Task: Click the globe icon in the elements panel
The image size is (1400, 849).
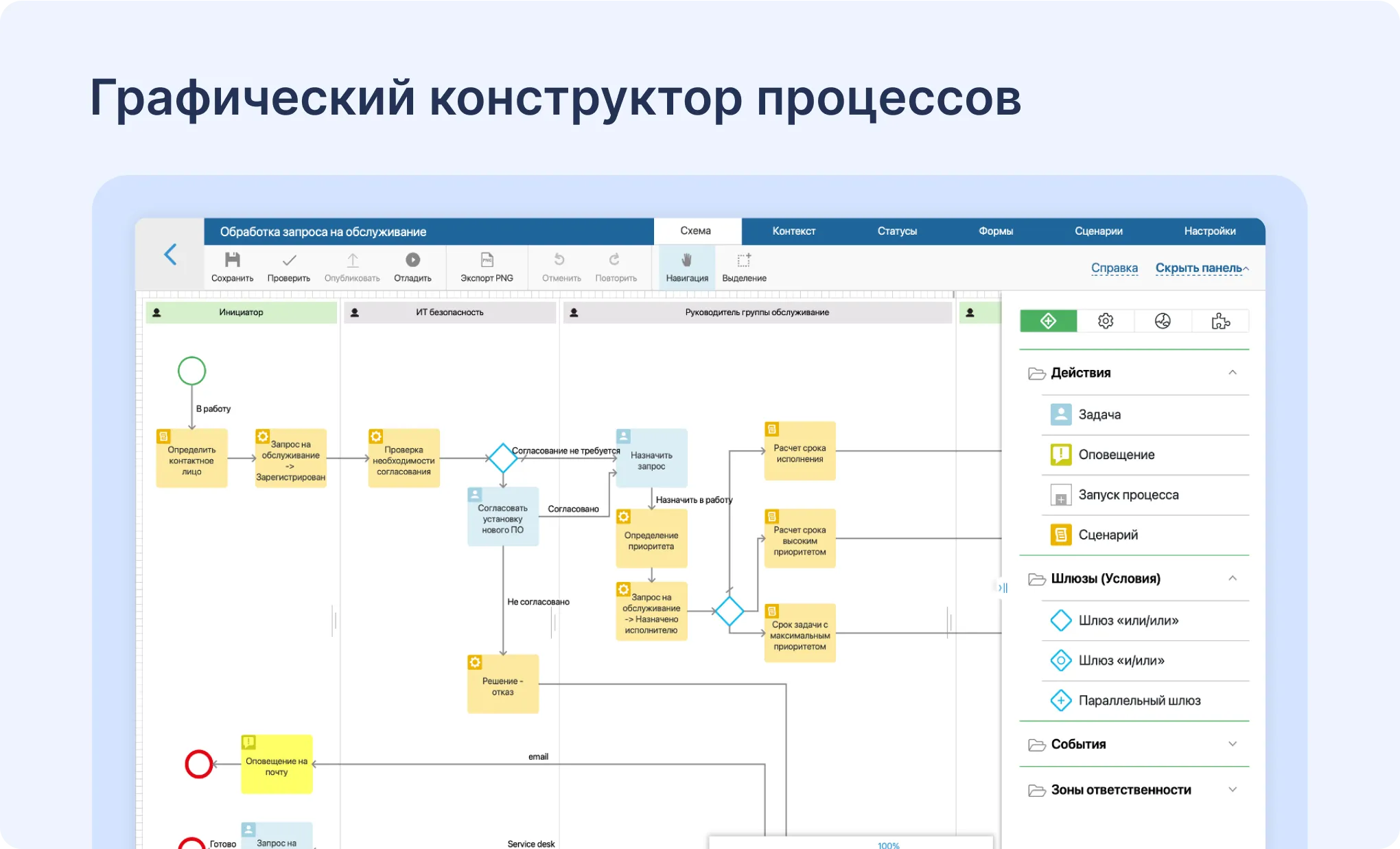Action: tap(1163, 321)
